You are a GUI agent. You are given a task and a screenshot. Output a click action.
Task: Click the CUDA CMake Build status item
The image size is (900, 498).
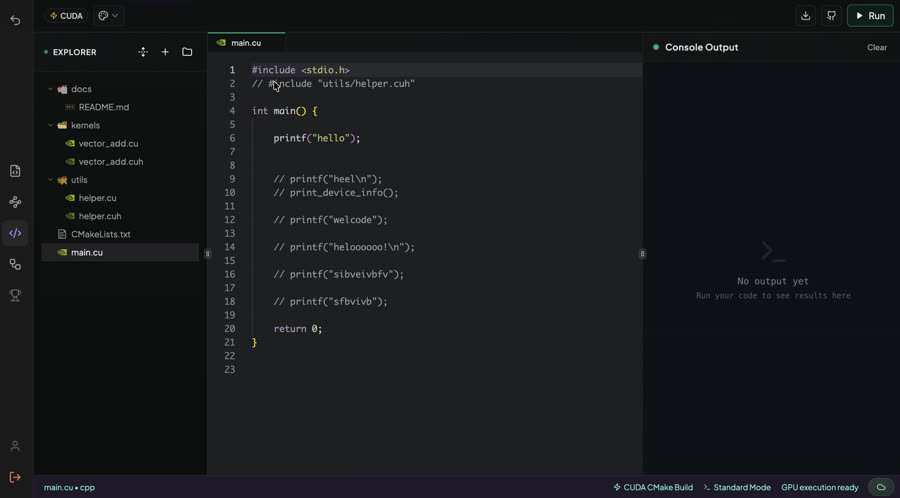click(653, 487)
